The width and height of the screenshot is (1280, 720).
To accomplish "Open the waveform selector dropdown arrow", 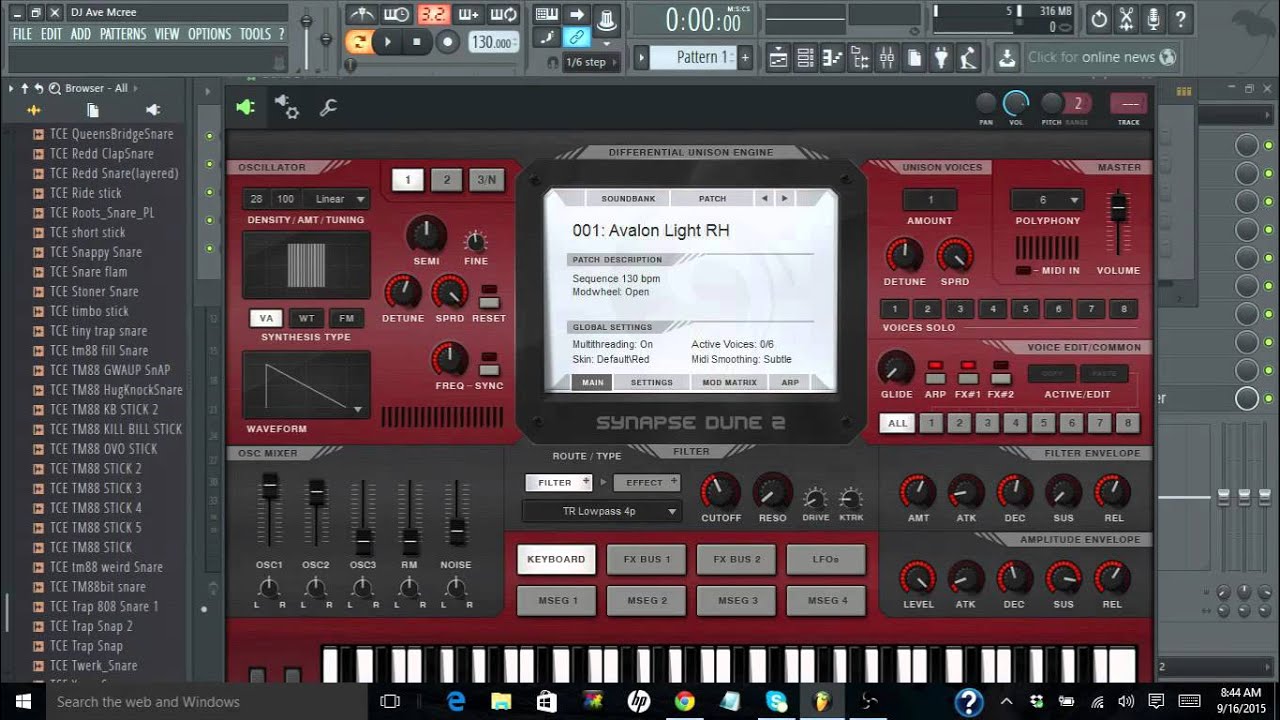I will (358, 408).
